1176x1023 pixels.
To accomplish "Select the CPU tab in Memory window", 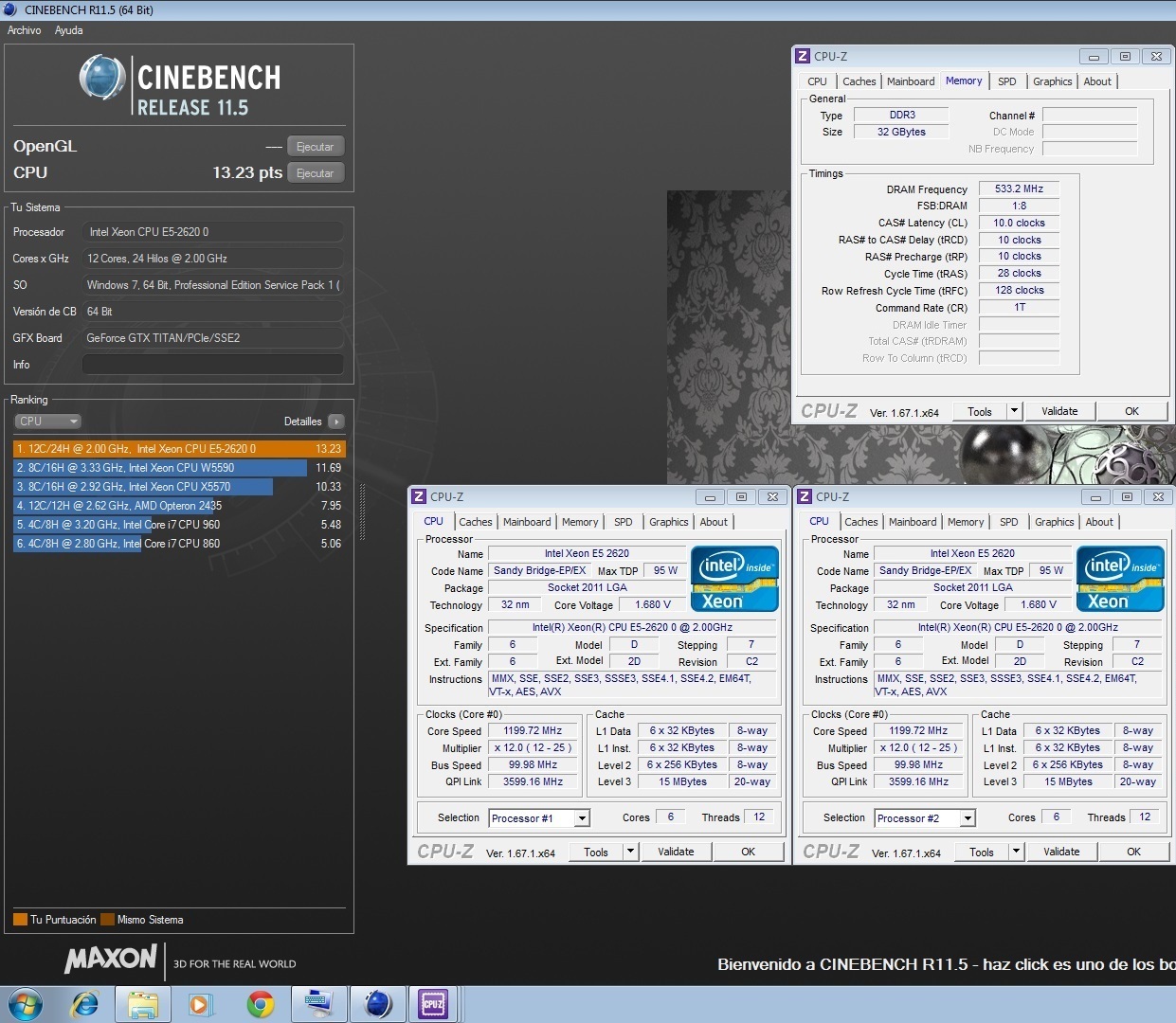I will [817, 81].
